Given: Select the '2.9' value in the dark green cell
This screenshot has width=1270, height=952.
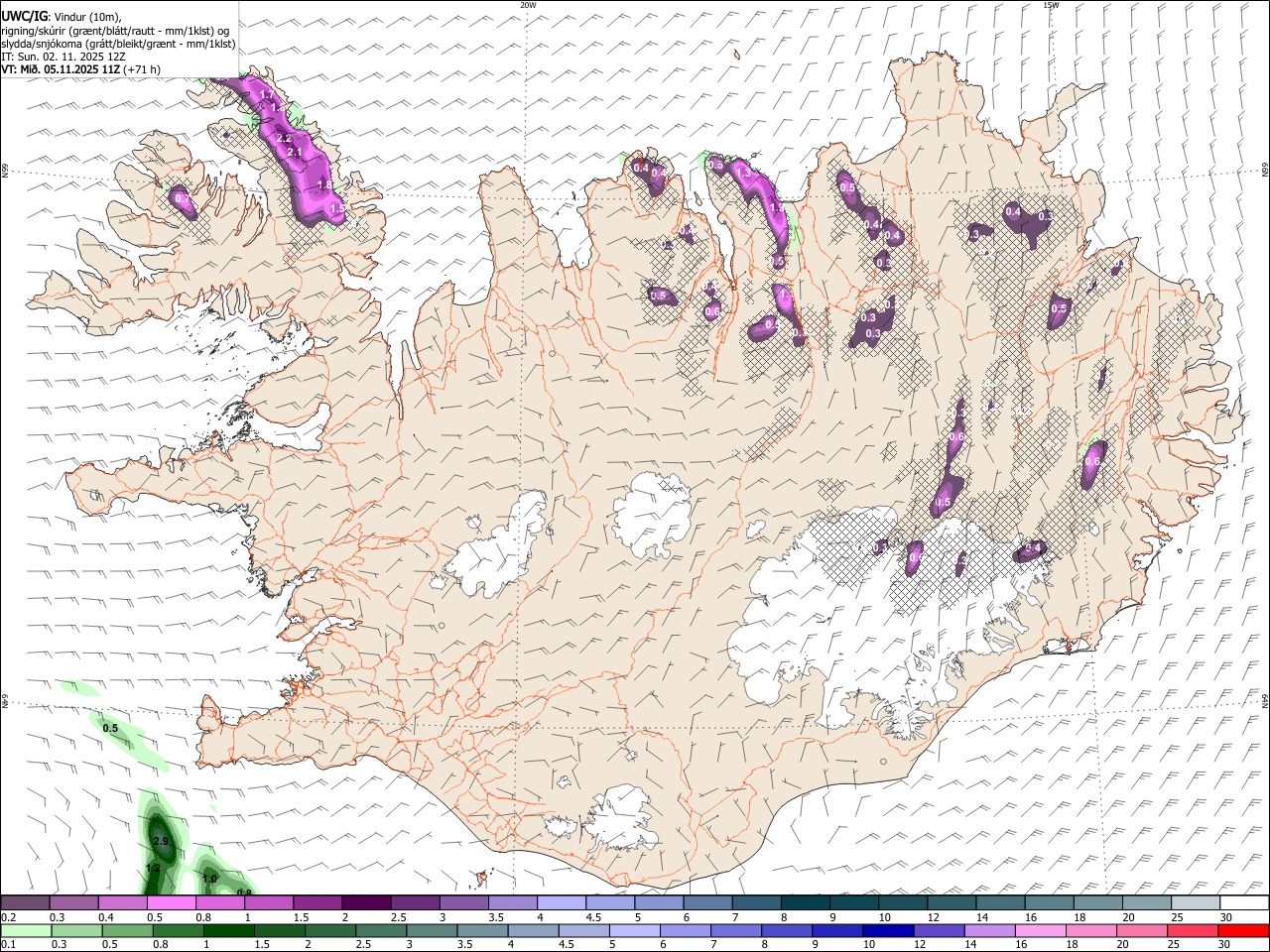Looking at the screenshot, I should (161, 841).
